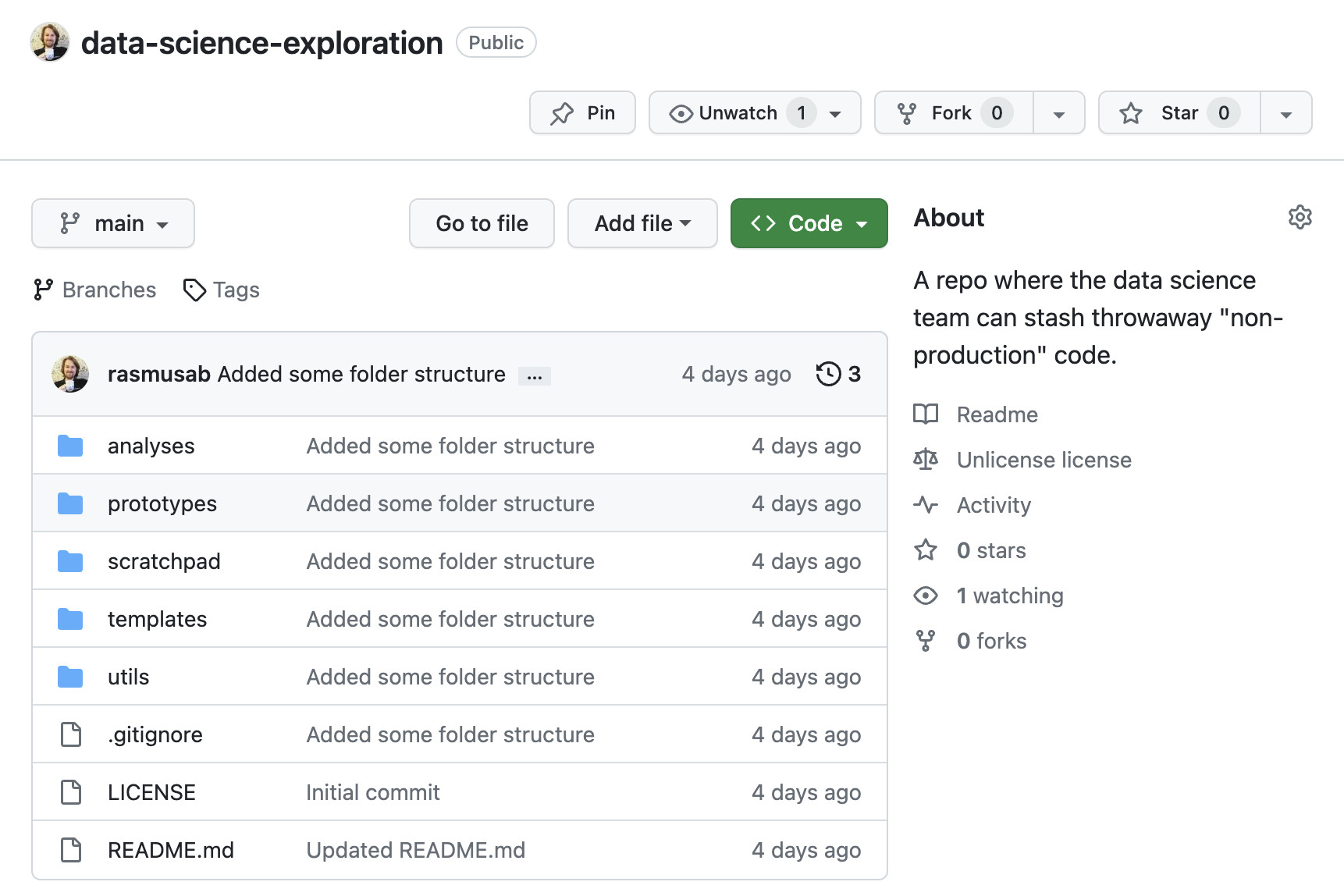Viewport: 1344px width, 896px height.
Task: Click rasmusab's profile avatar
Action: click(70, 374)
